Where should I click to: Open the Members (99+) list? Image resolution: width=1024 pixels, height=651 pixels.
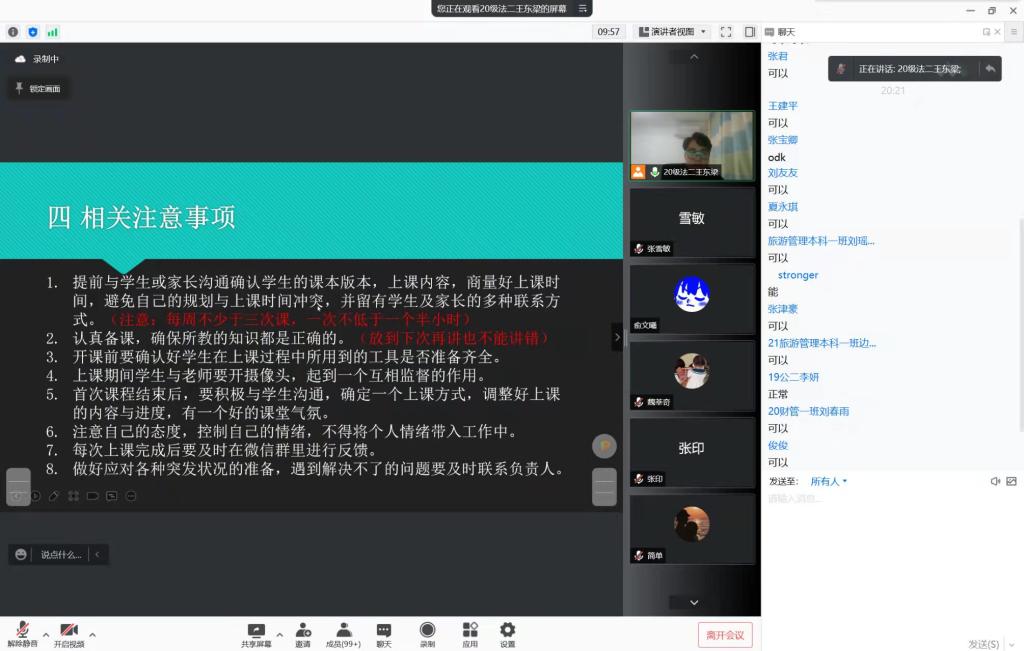[343, 630]
